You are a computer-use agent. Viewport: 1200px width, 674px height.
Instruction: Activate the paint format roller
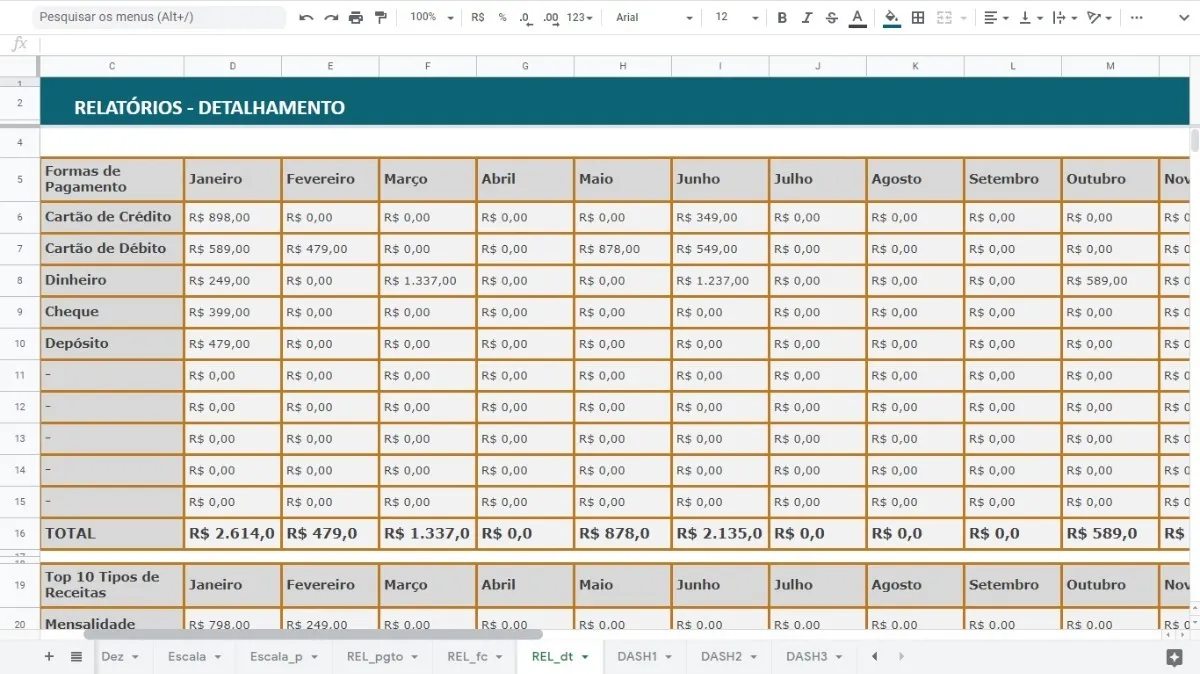click(x=380, y=18)
